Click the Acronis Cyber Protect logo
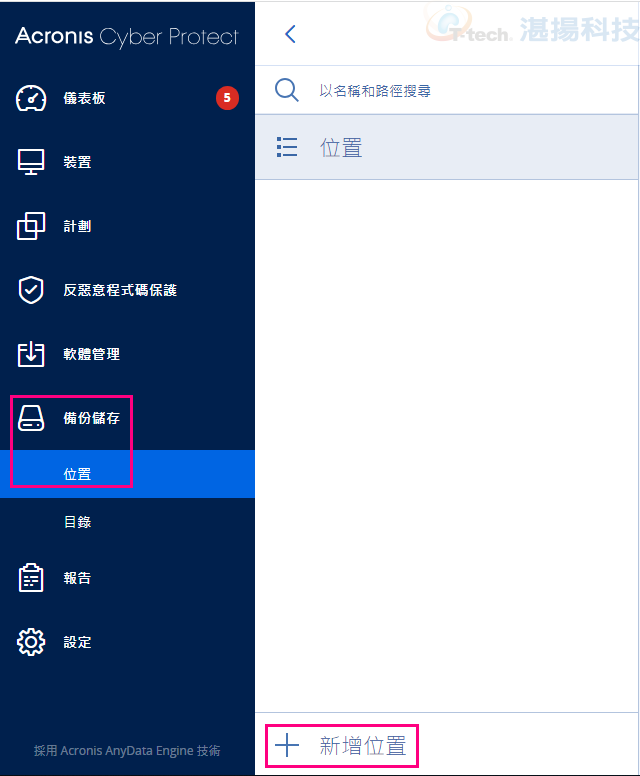 127,36
